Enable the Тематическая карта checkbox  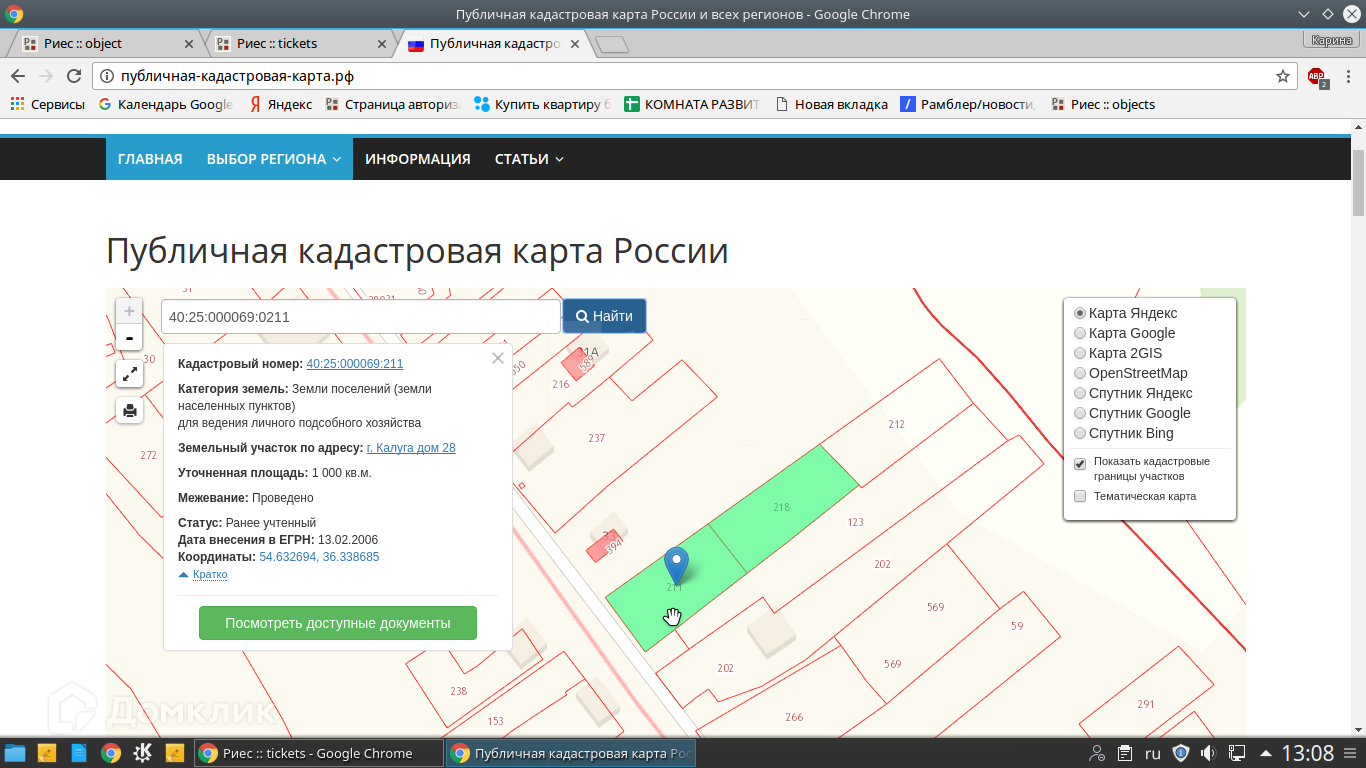[1080, 496]
